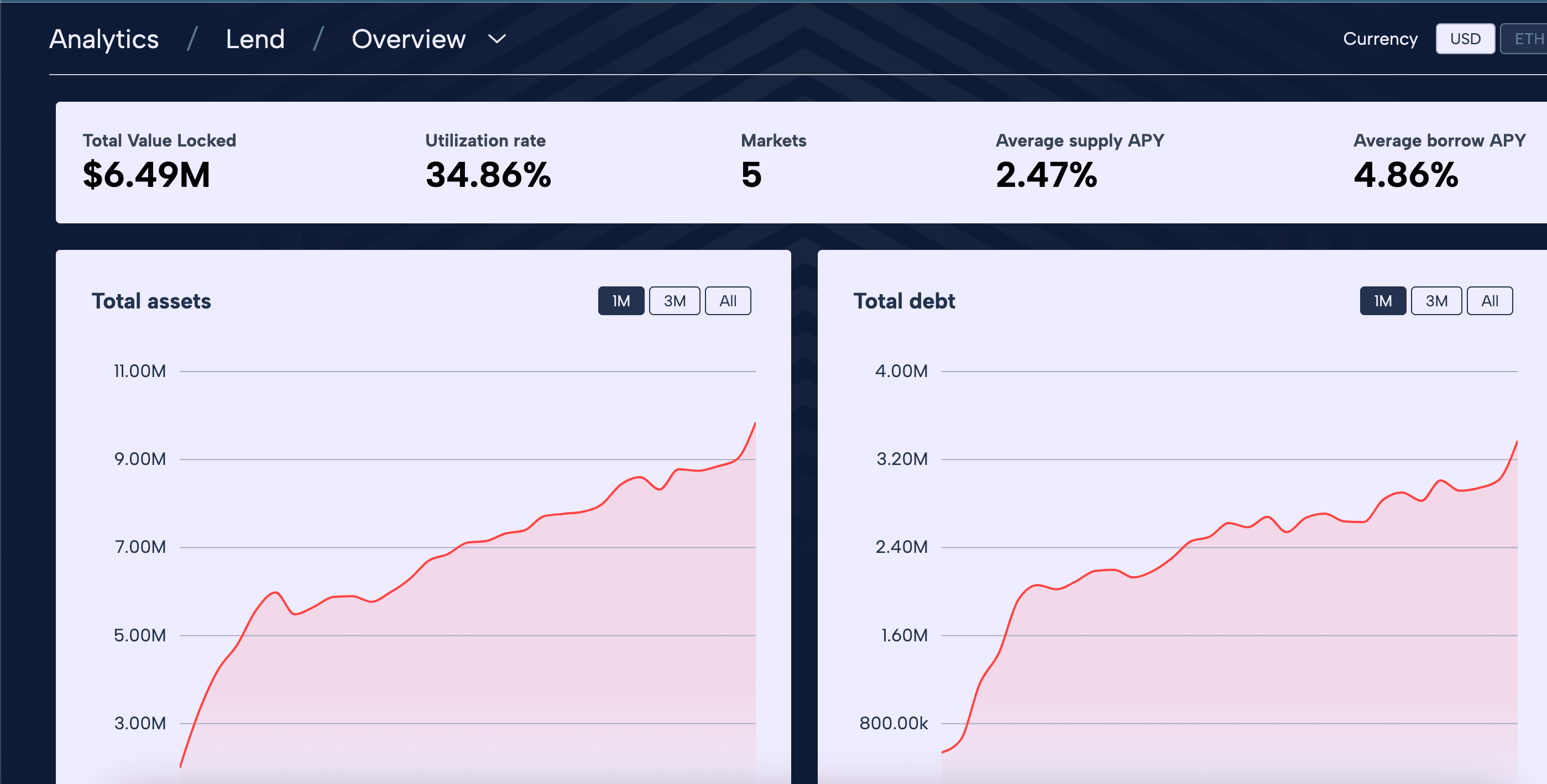Viewport: 1547px width, 784px height.
Task: Select All range on Total assets chart
Action: (728, 300)
